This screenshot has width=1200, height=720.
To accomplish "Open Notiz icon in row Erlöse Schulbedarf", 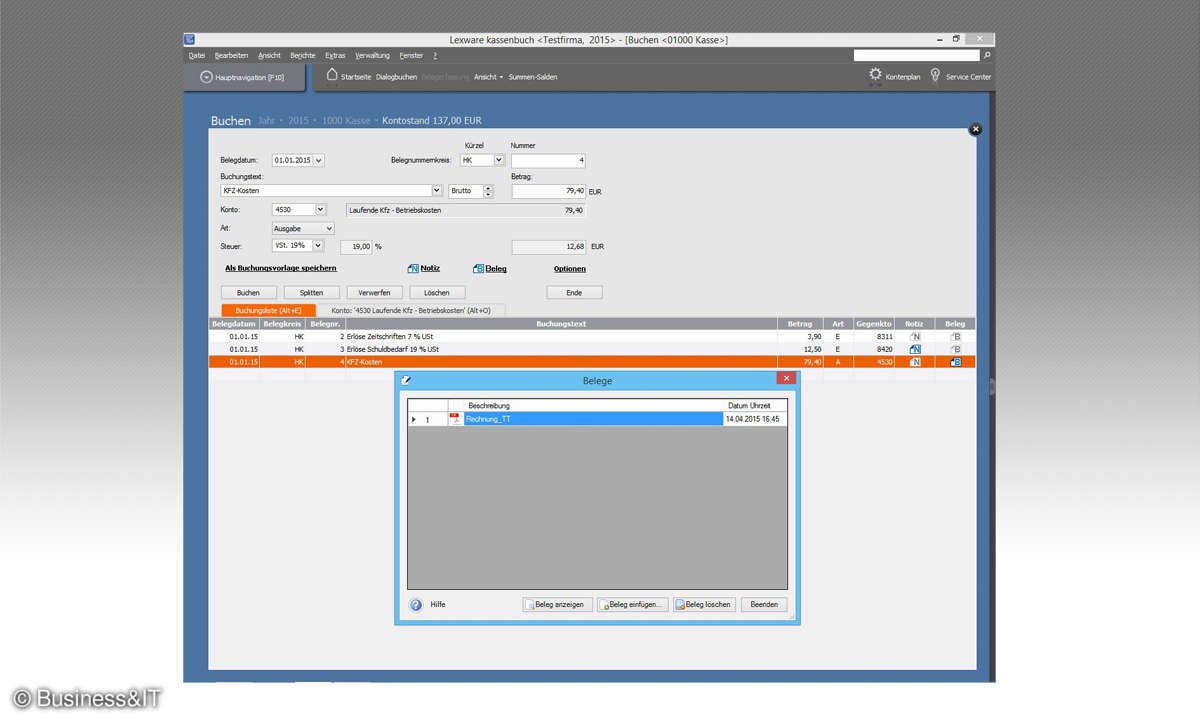I will coord(914,349).
